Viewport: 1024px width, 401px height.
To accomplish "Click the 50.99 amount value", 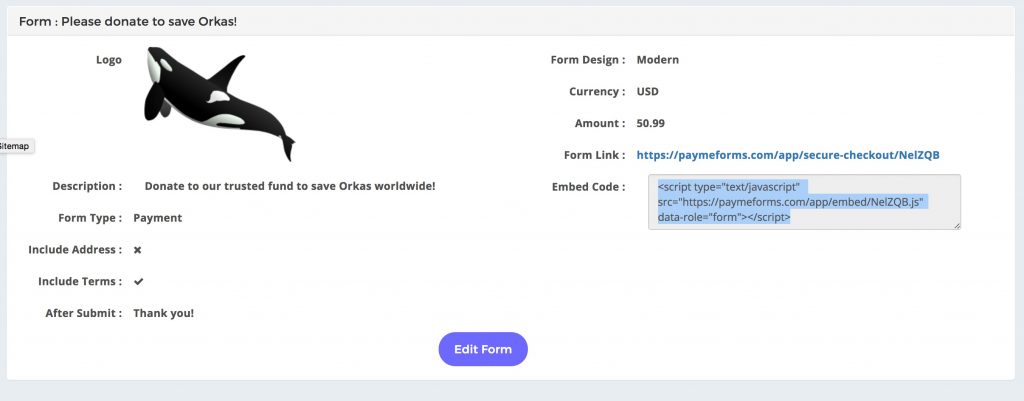I will coord(650,123).
